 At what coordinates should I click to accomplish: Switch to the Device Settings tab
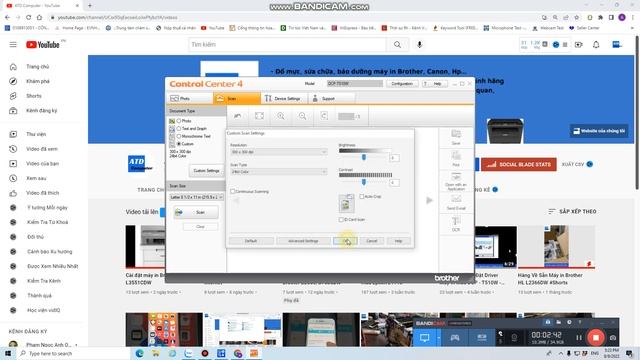283,98
